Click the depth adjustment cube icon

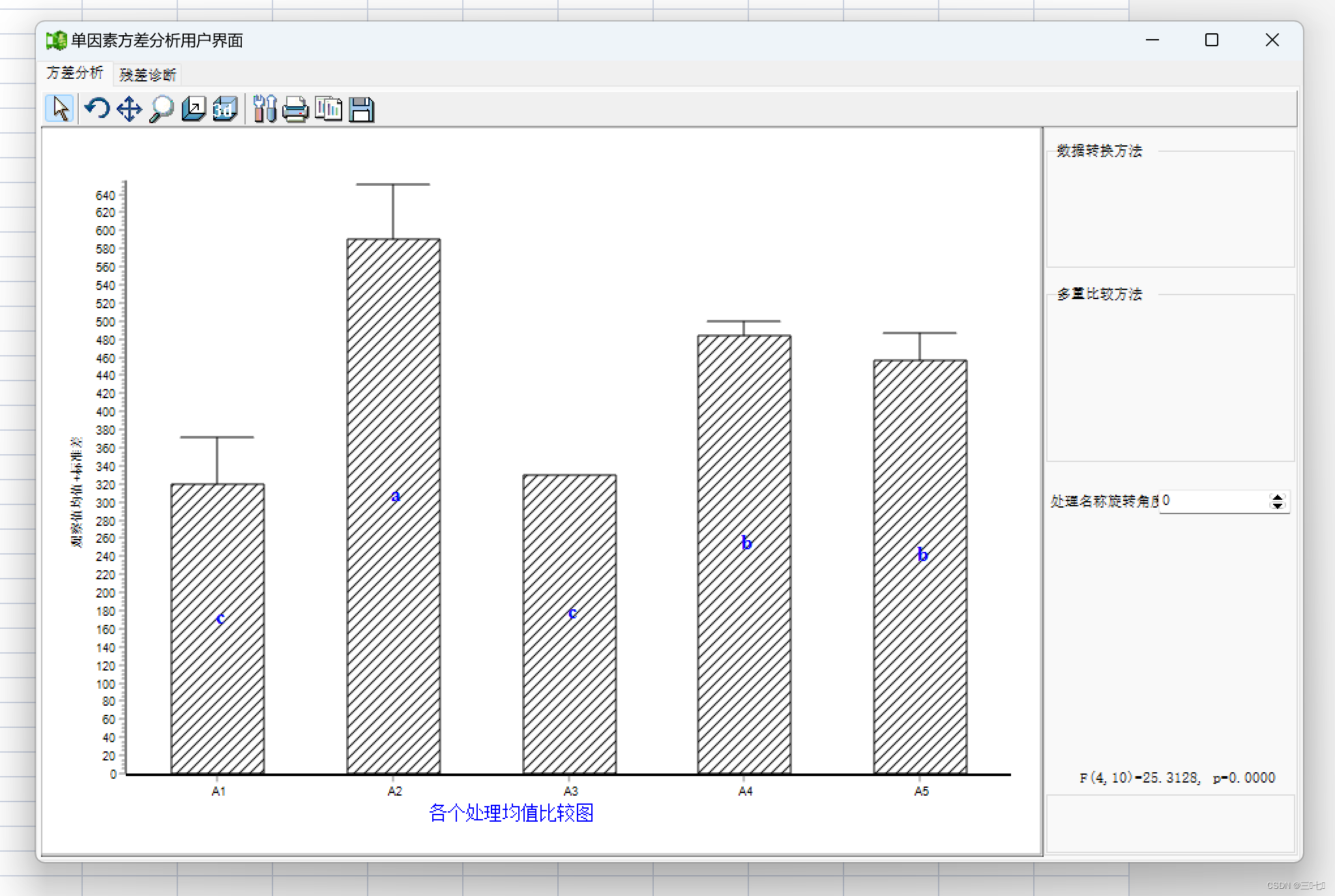pyautogui.click(x=194, y=109)
